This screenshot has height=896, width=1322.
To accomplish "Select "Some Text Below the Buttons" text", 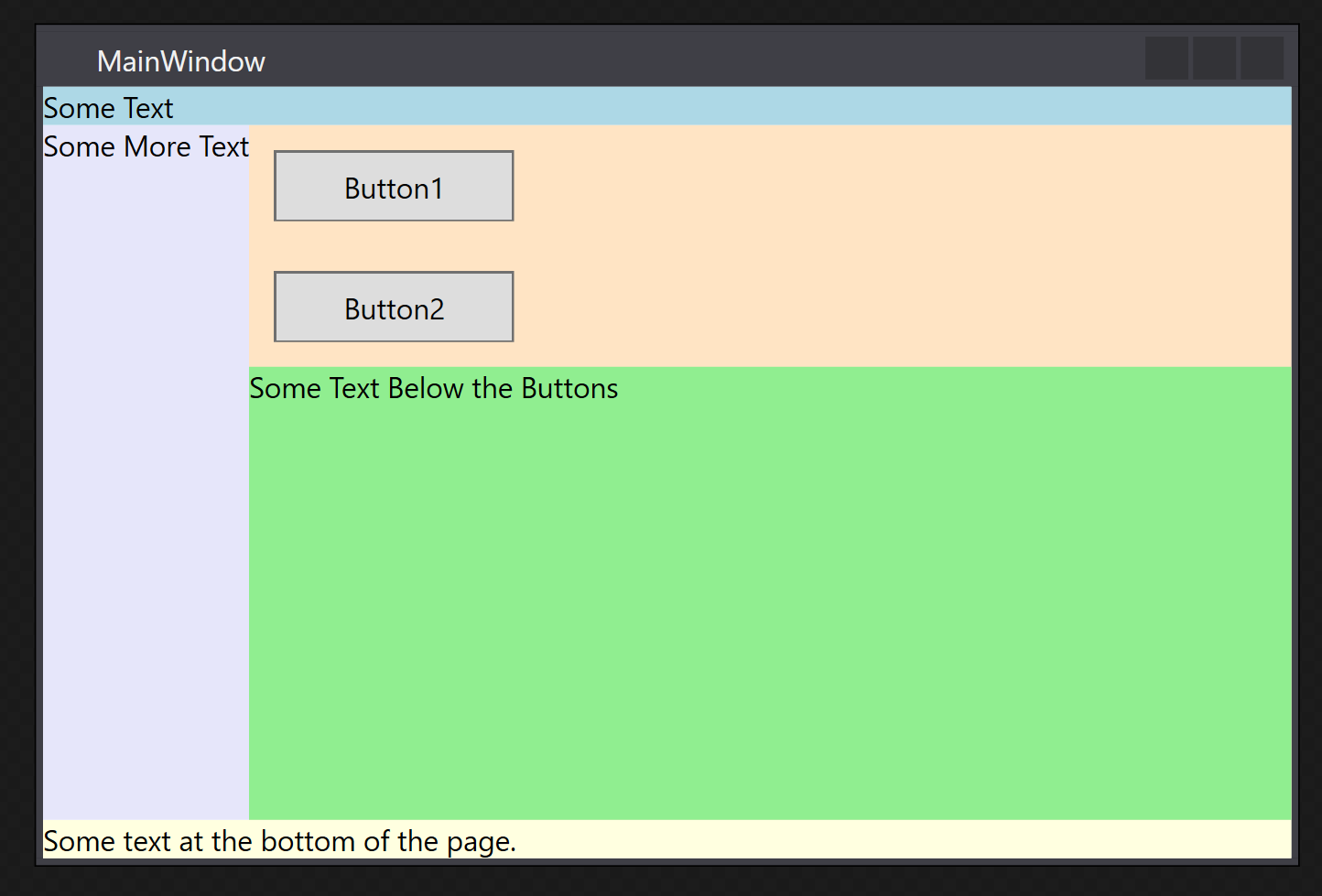I will pos(434,388).
